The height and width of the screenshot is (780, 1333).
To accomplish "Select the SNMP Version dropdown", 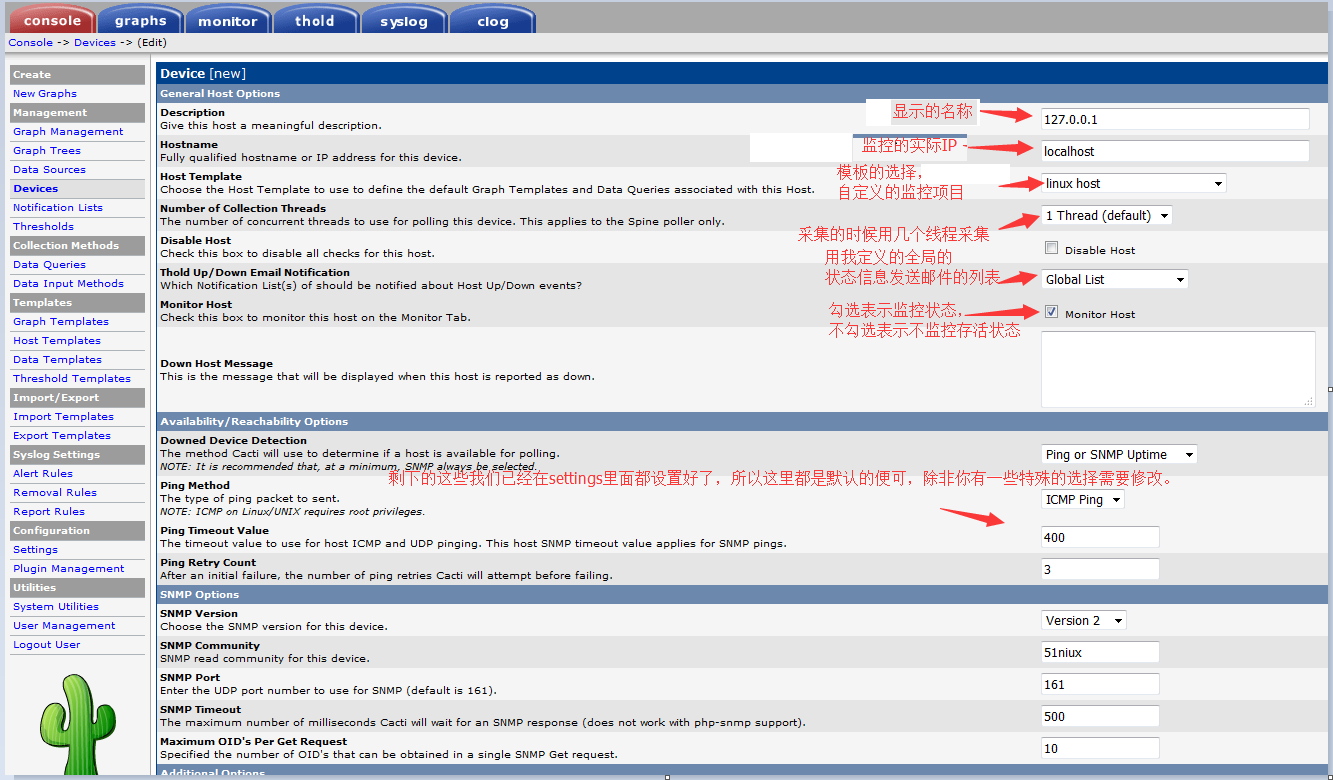I will [x=1083, y=621].
